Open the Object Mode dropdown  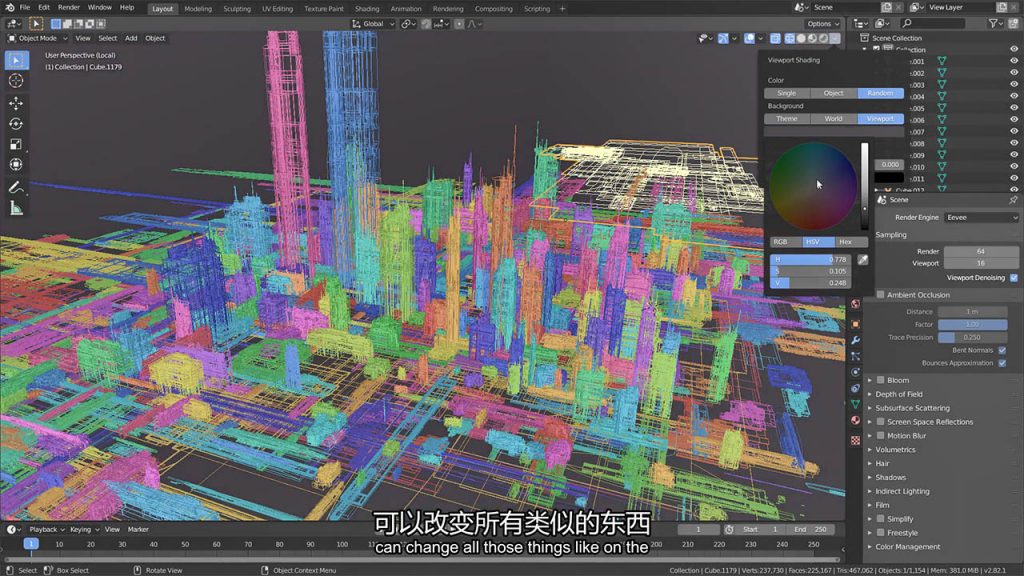[38, 39]
